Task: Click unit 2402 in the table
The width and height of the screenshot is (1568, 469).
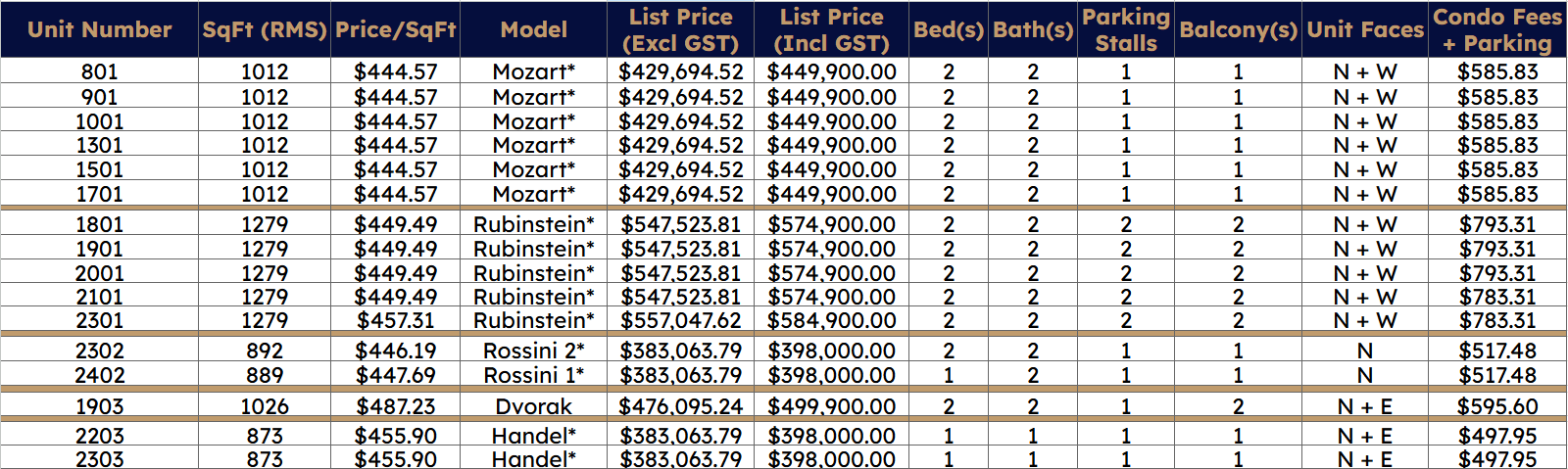Action: (x=99, y=375)
